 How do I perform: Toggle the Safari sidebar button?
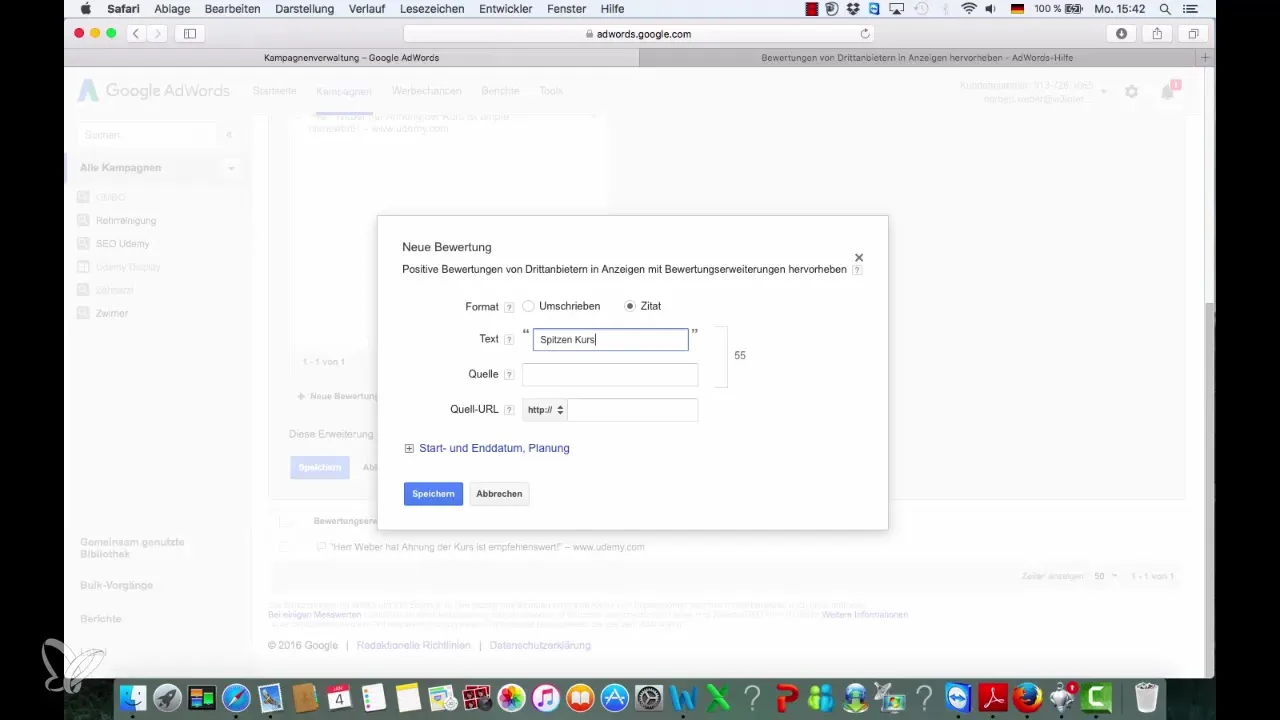point(190,33)
